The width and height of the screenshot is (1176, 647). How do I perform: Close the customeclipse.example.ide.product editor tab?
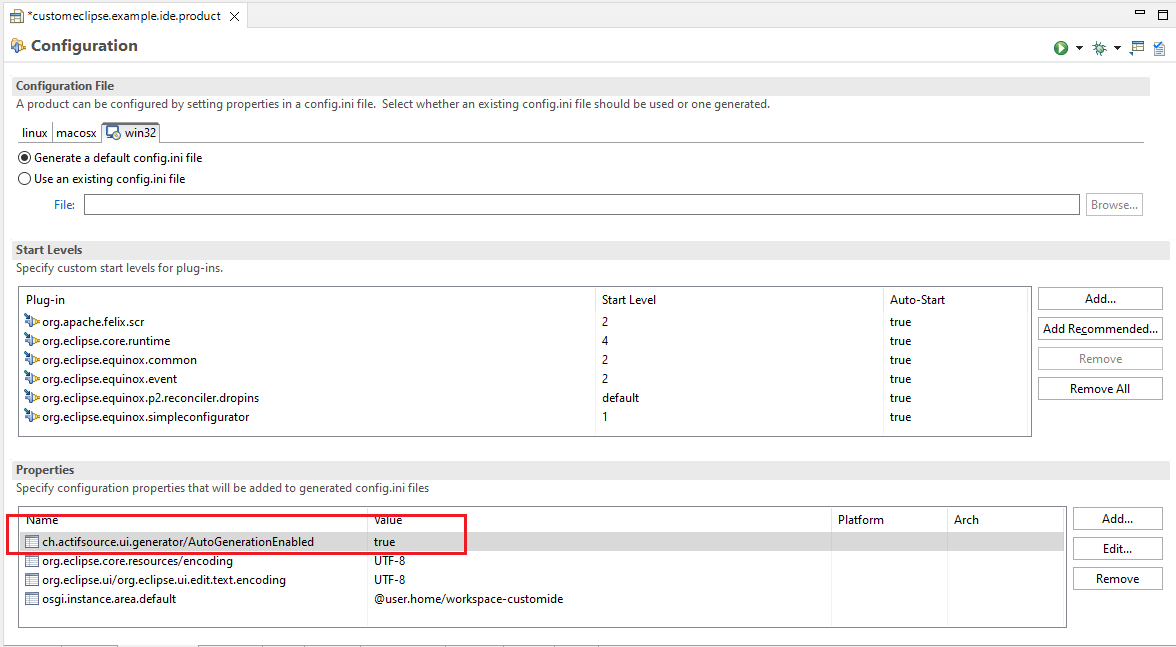(234, 16)
